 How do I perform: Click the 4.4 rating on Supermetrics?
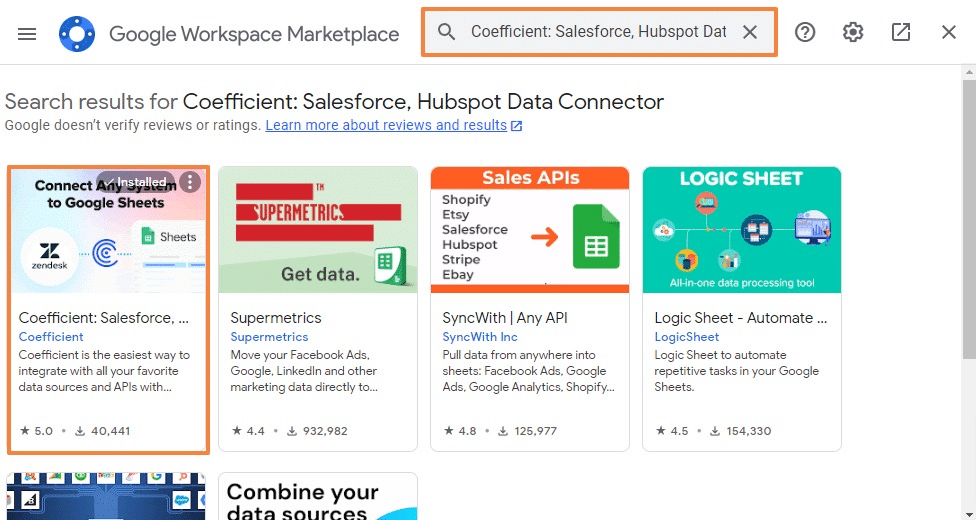(x=248, y=431)
